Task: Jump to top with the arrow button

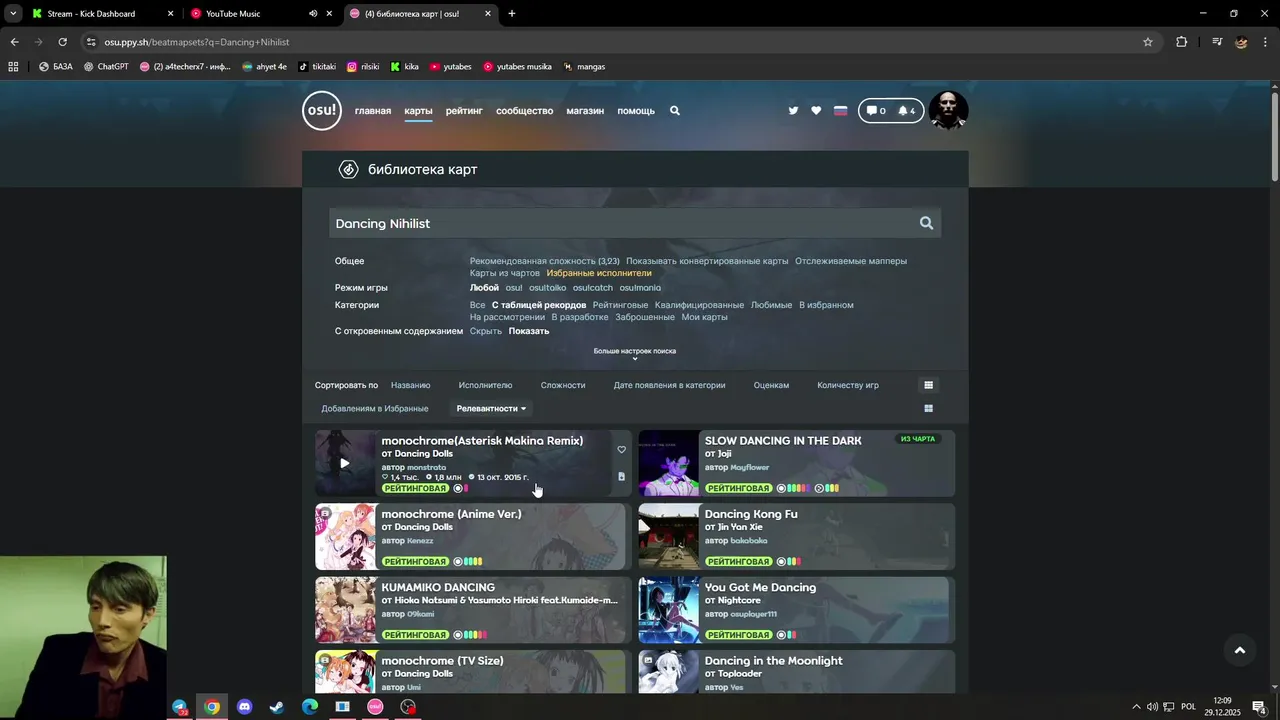Action: click(x=1239, y=650)
